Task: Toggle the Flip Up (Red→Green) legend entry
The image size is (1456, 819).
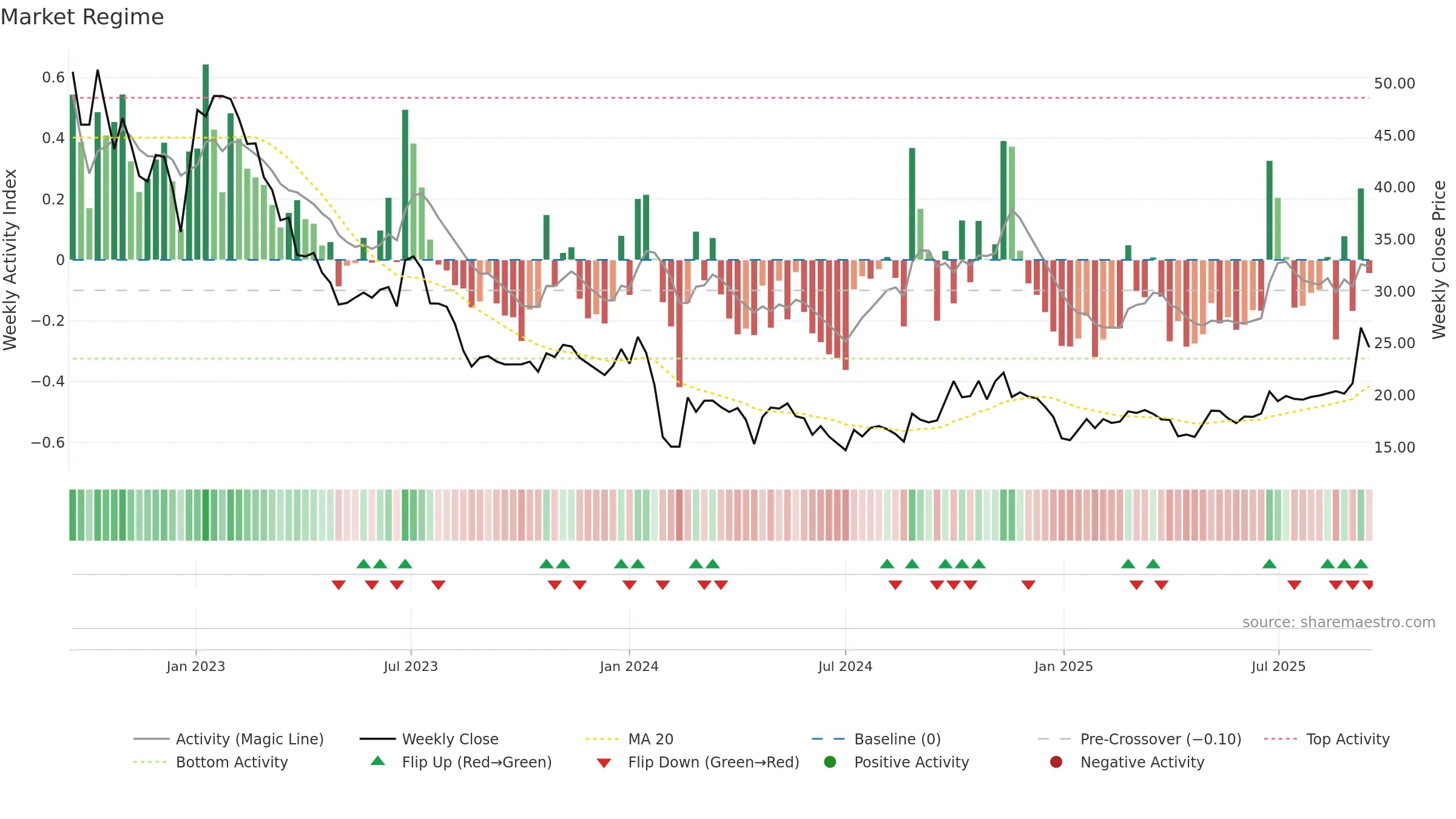Action: tap(461, 762)
